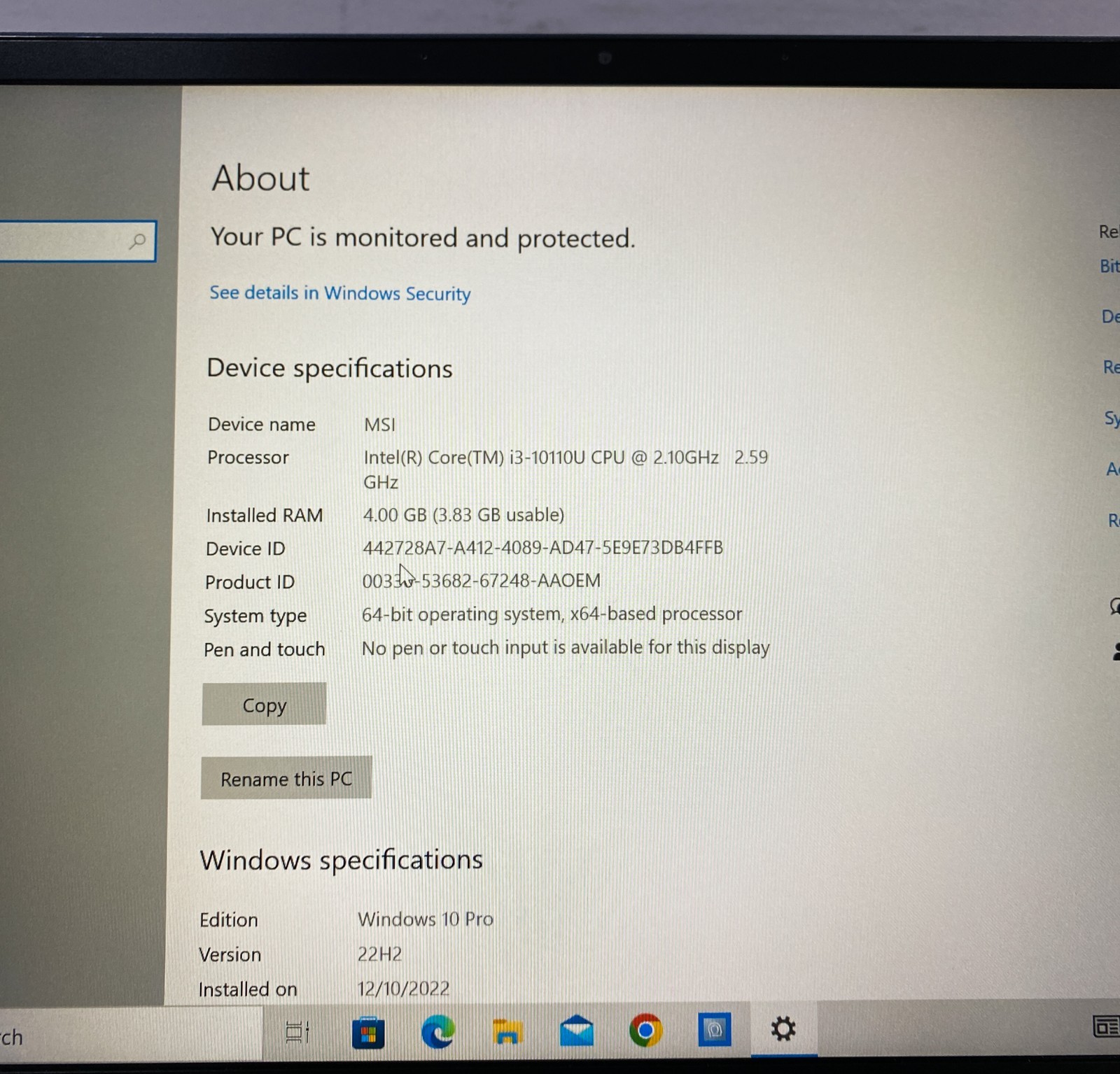
Task: Click the Windows specifications heading
Action: 341,861
